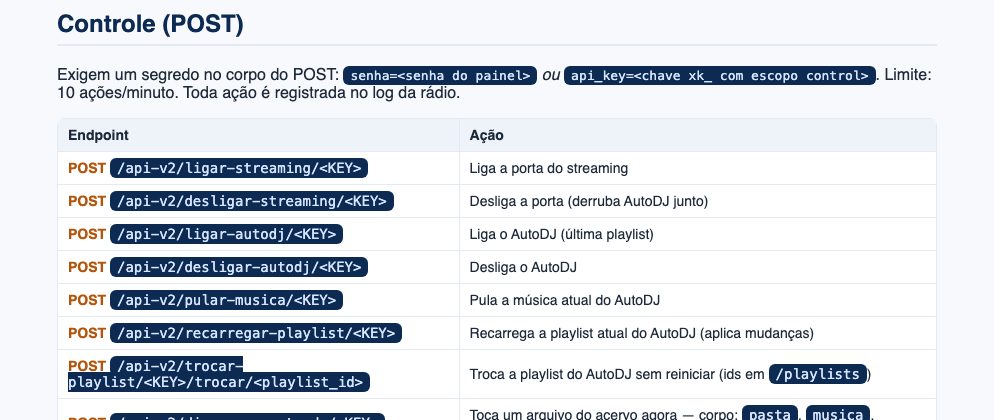The height and width of the screenshot is (420, 994).
Task: Click 'Pula a música atual do AutoDJ' text
Action: [564, 300]
